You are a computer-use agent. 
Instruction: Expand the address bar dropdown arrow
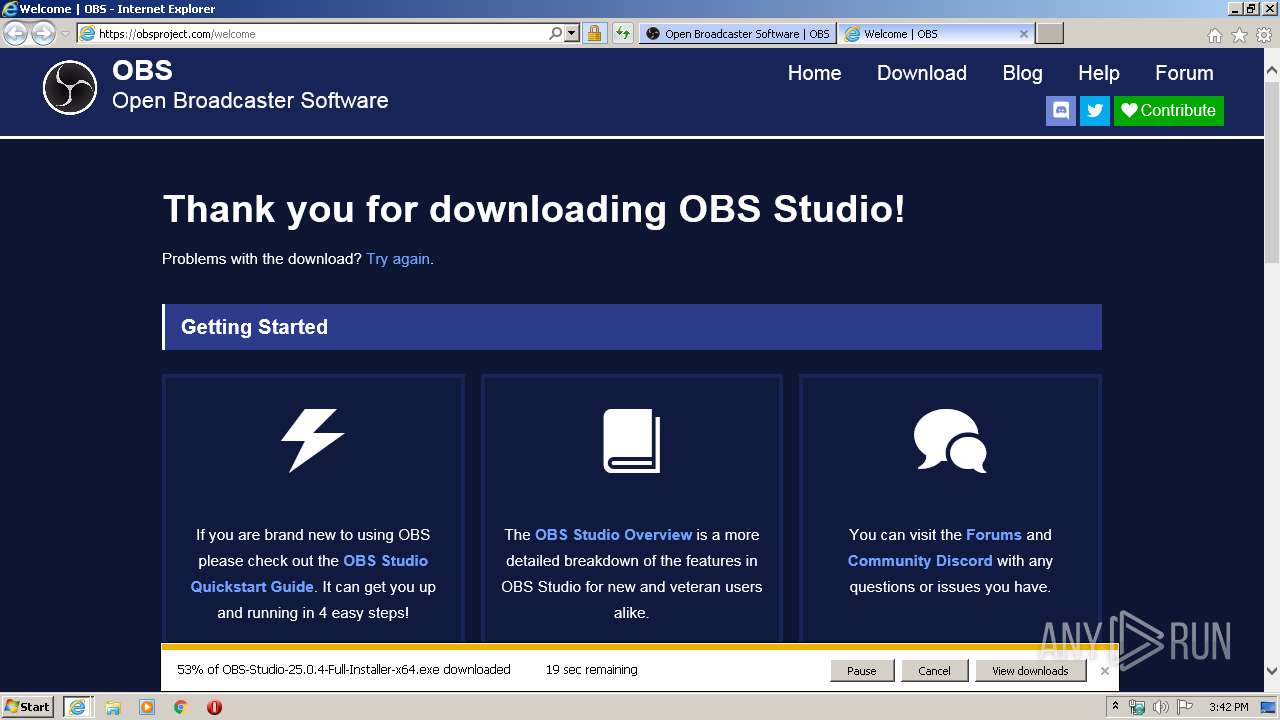click(572, 33)
